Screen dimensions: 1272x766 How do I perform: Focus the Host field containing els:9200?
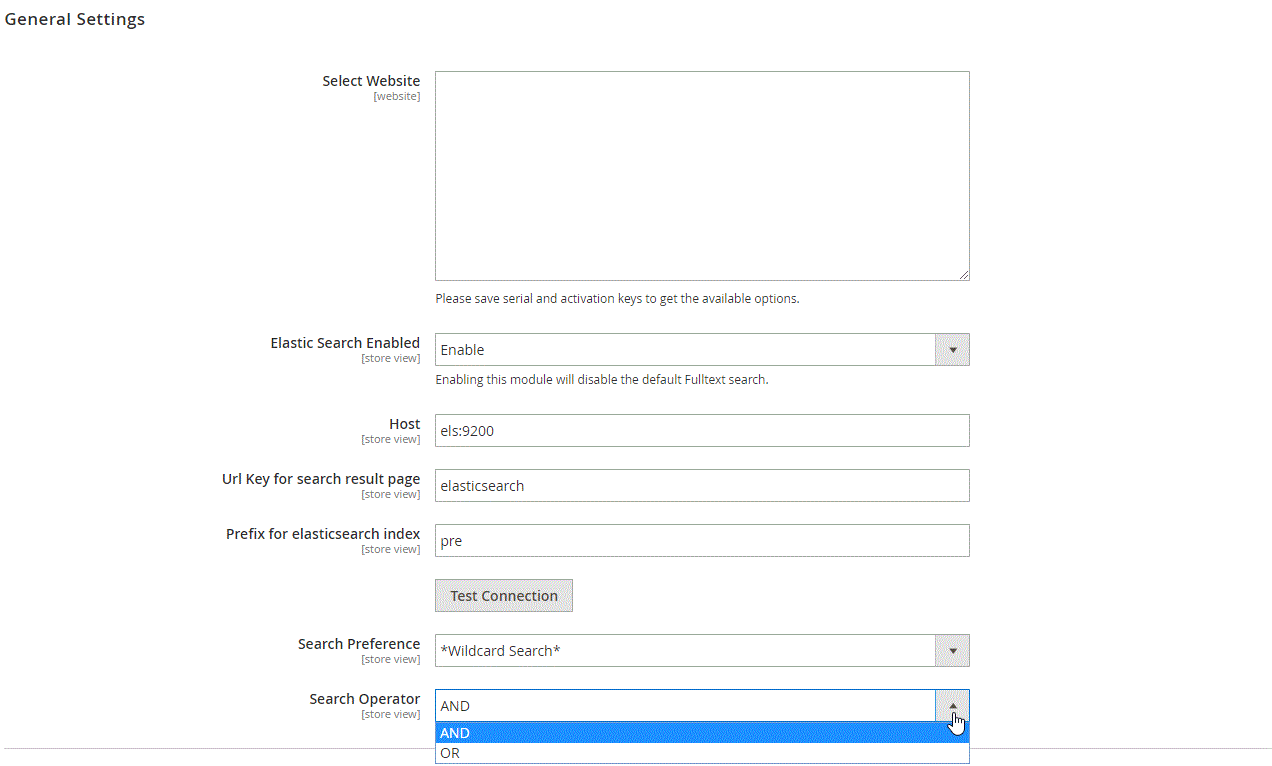(x=701, y=431)
